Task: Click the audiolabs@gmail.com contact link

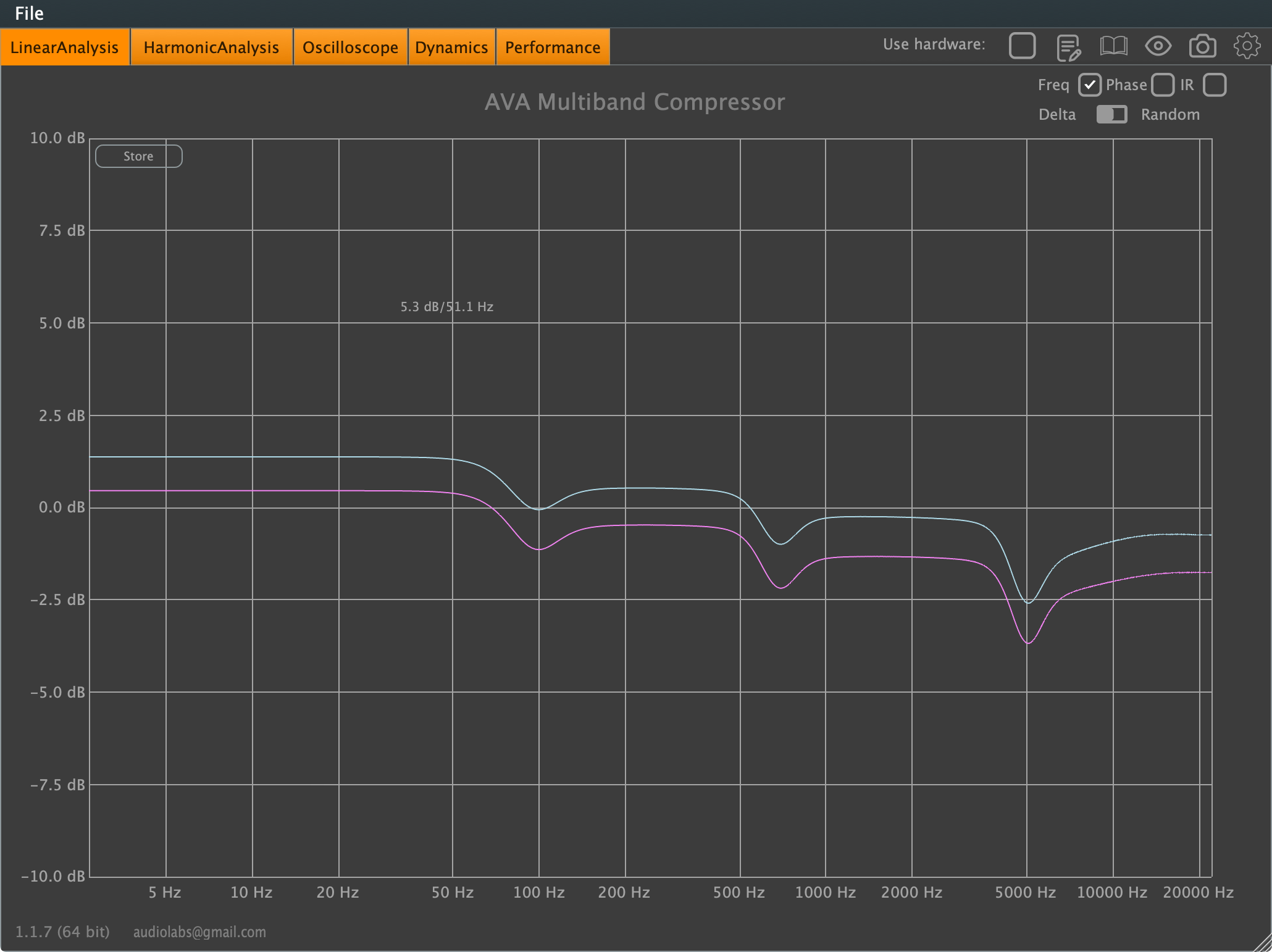Action: [199, 932]
